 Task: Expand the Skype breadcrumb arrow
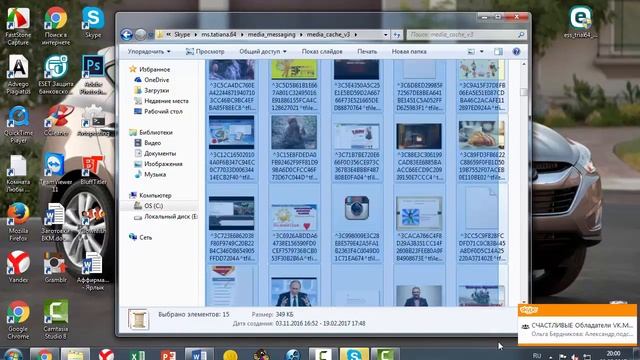coord(196,35)
